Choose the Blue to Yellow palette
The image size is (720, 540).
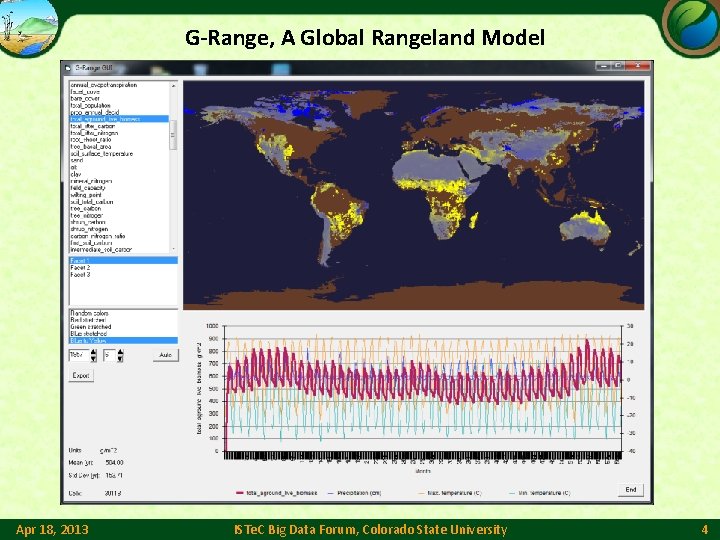pos(123,341)
